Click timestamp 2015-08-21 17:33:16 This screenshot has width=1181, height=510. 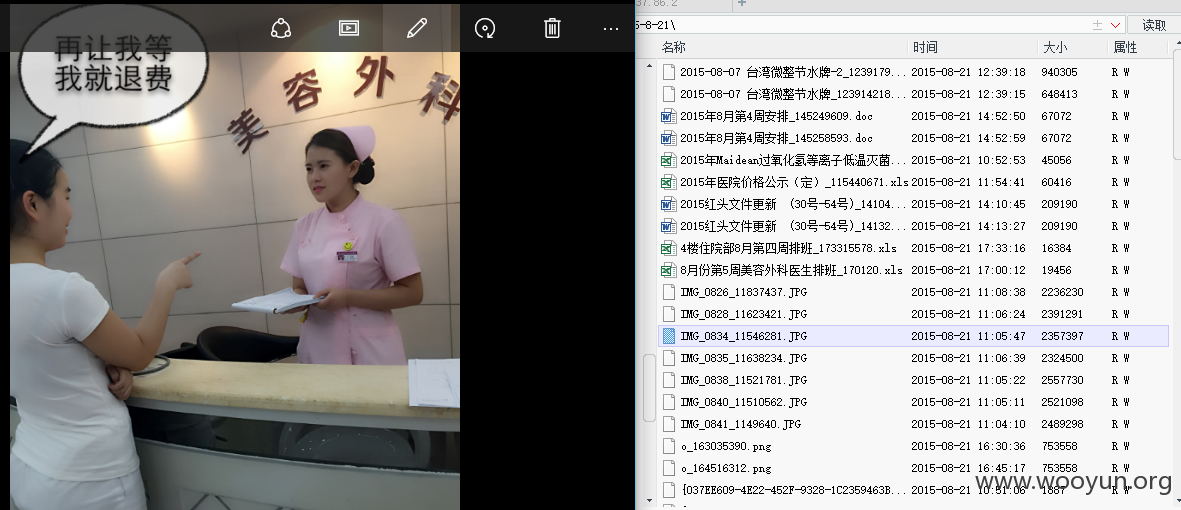click(968, 248)
